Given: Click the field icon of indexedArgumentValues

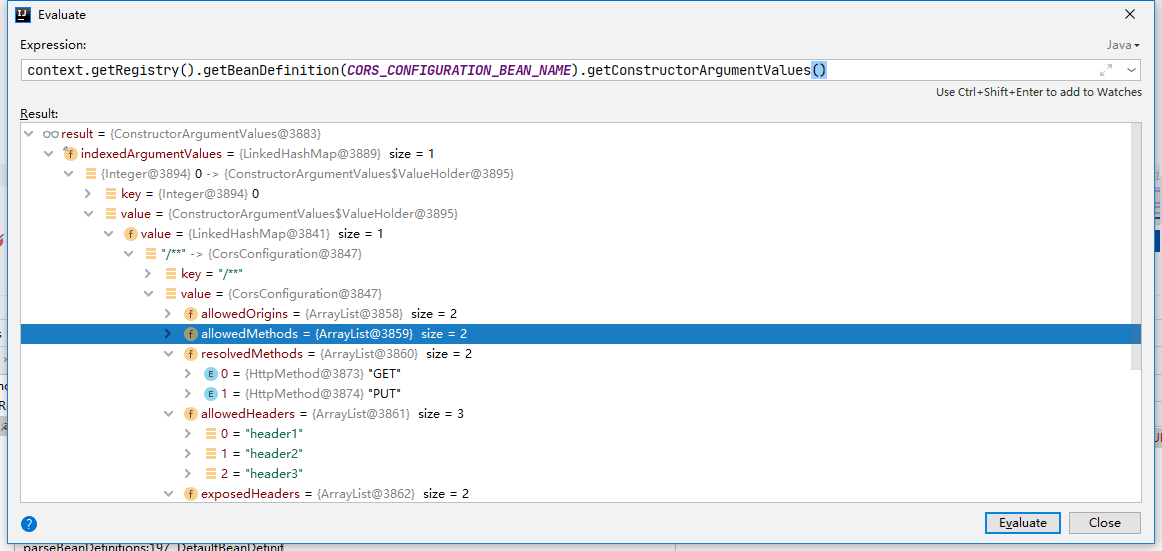Looking at the screenshot, I should click(70, 154).
